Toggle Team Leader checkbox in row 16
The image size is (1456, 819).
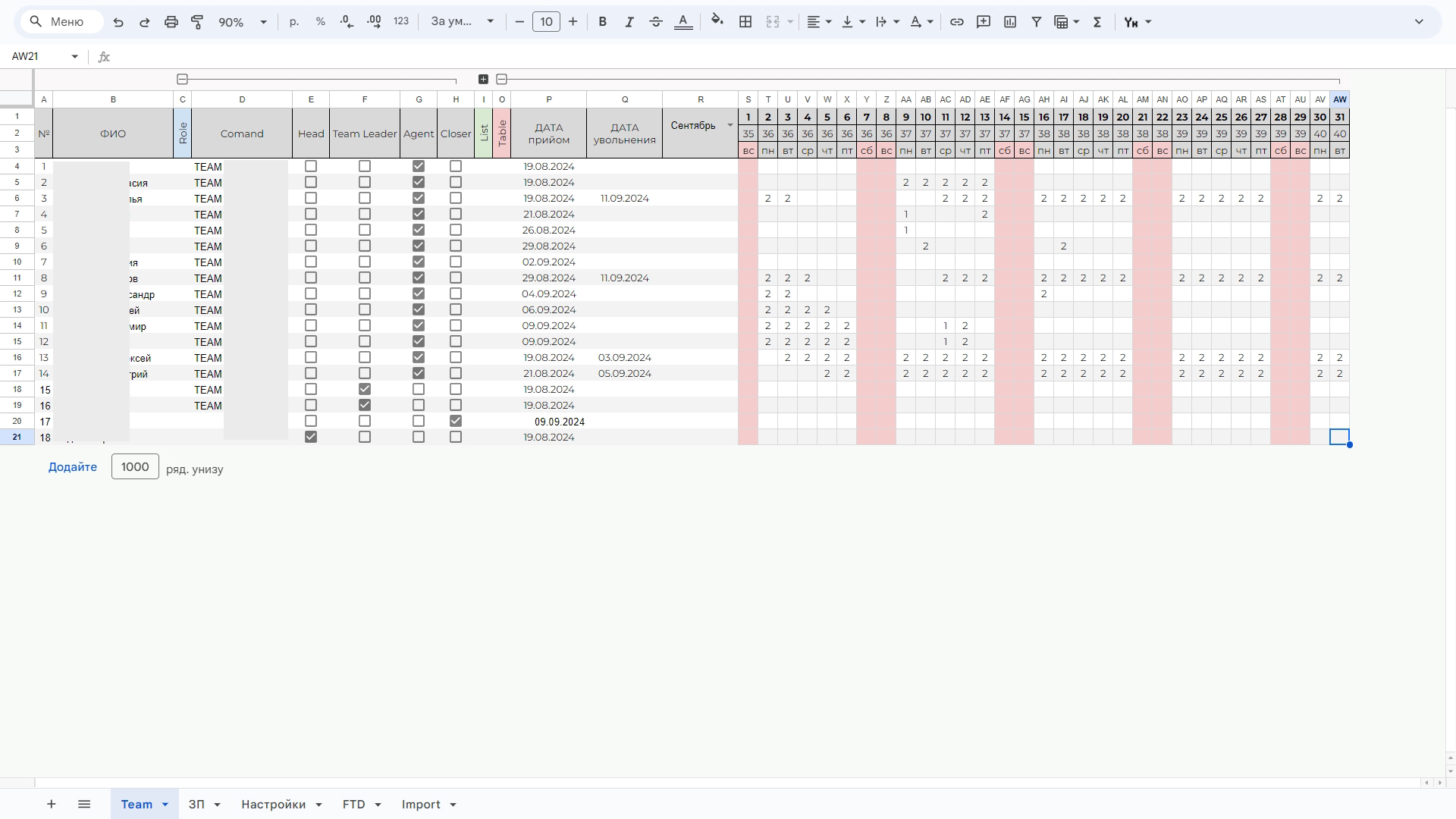365,405
